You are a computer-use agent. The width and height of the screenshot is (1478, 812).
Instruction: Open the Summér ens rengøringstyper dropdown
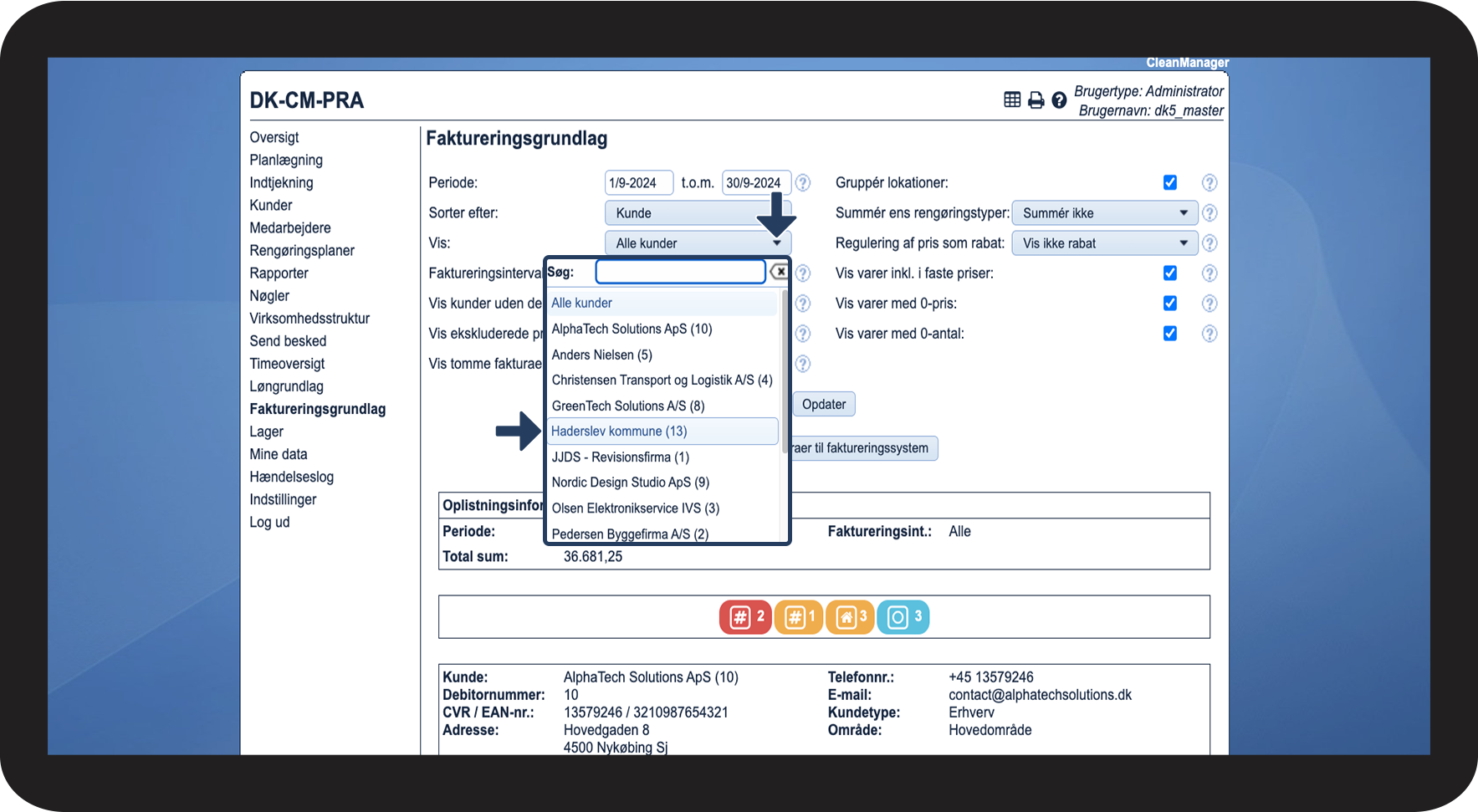1104,213
